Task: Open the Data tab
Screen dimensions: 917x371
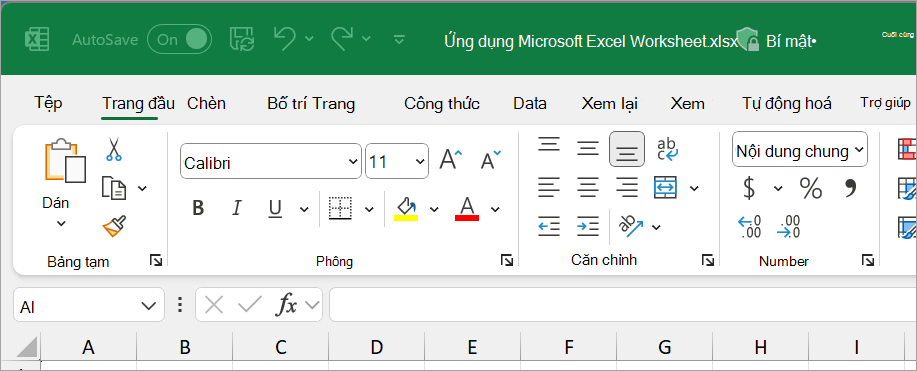Action: [530, 104]
